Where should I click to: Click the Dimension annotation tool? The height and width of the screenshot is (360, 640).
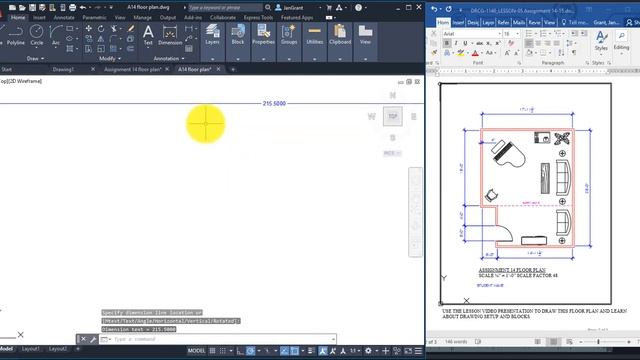tap(170, 35)
